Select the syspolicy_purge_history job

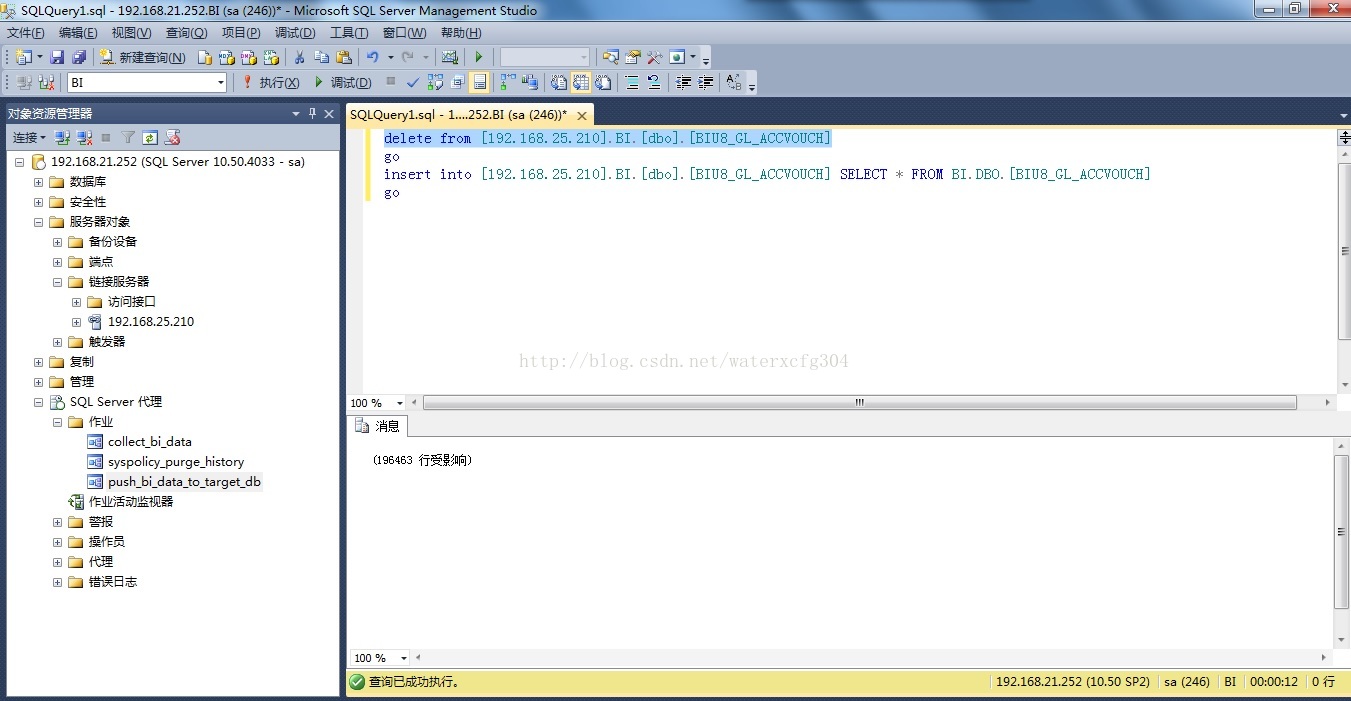176,462
